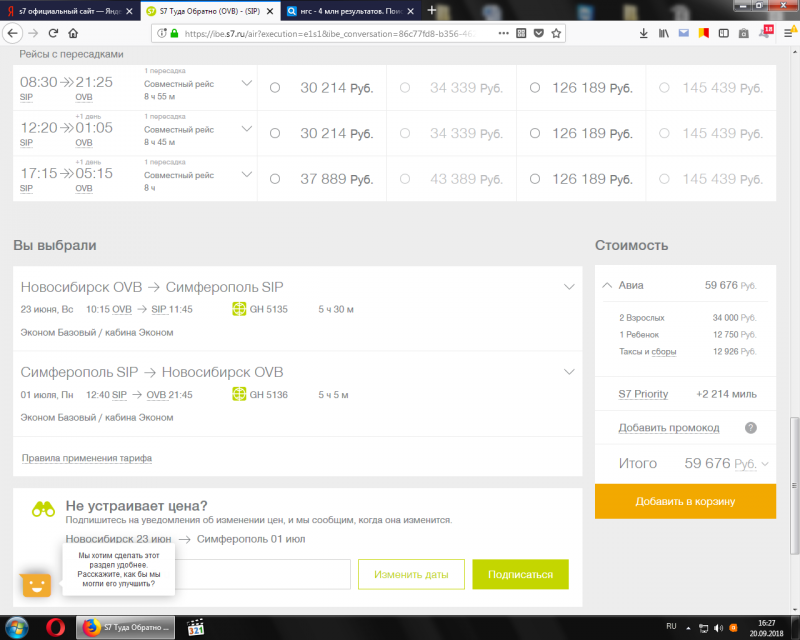The image size is (800, 640).
Task: Click the Добавить в корзину button
Action: (x=685, y=501)
